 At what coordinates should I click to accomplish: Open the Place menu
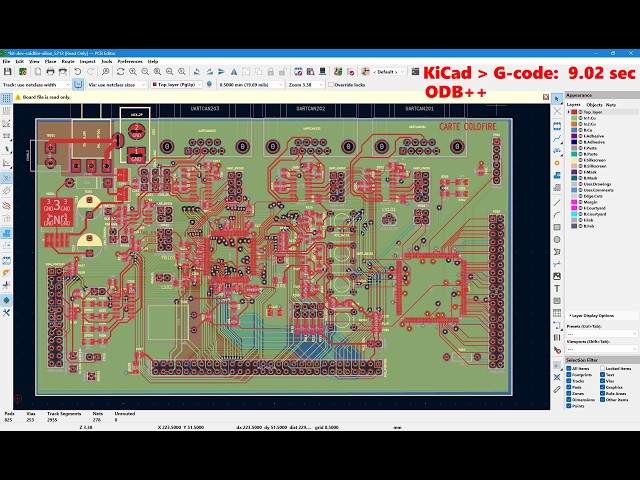[50, 61]
